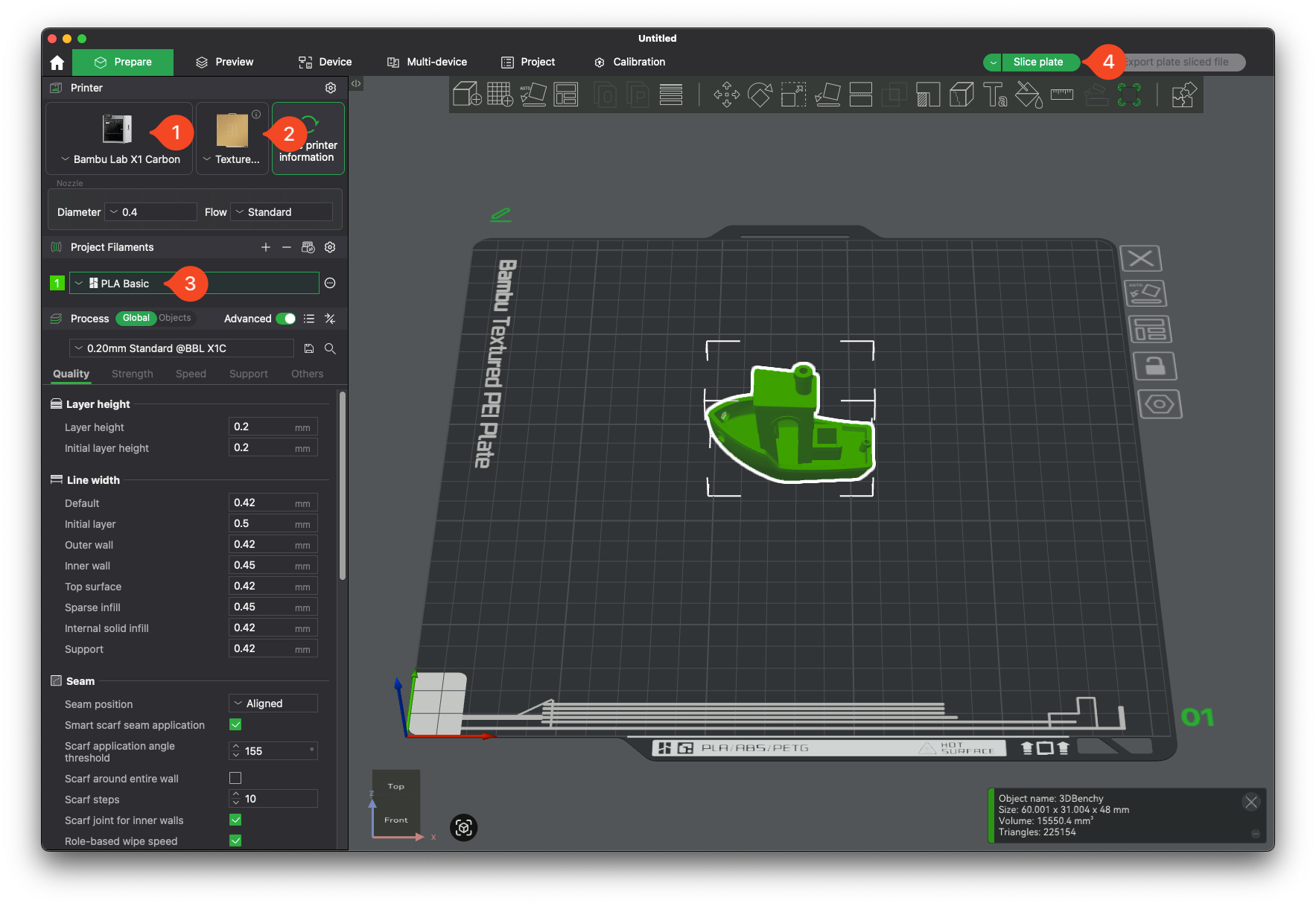Click the plate lock icon
The image size is (1316, 906).
1154,366
